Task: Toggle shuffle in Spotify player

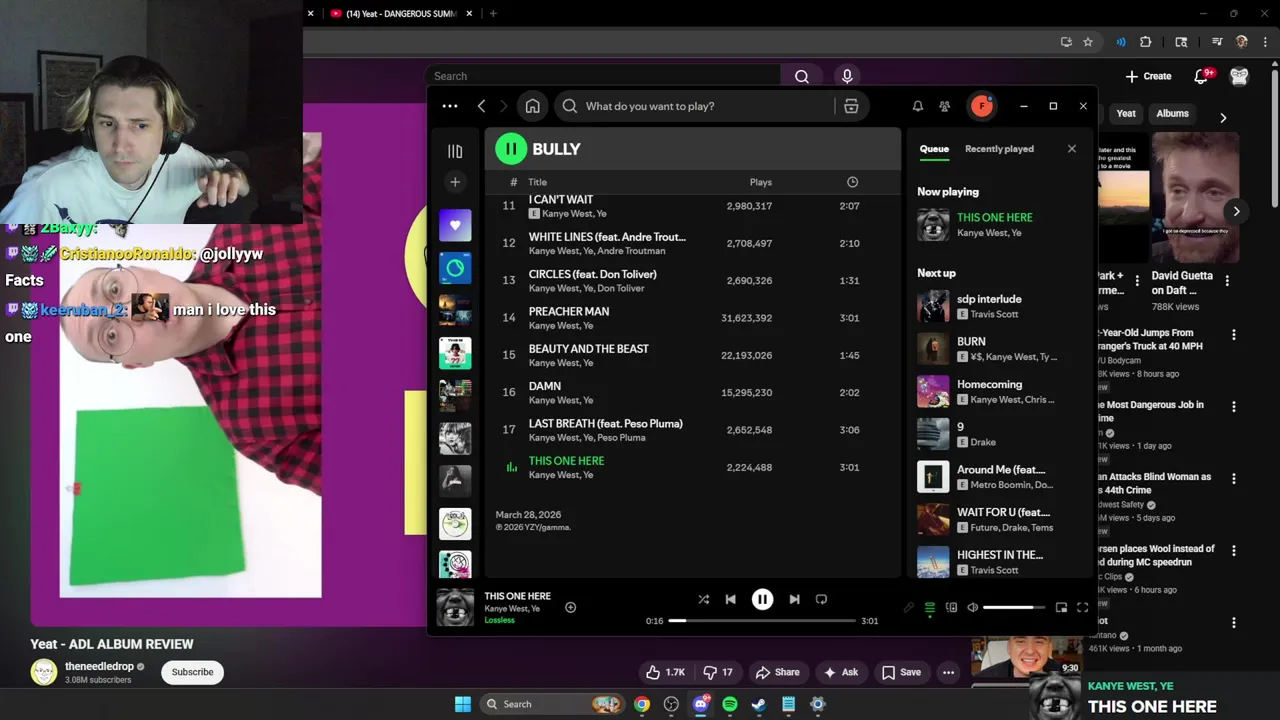Action: point(703,599)
